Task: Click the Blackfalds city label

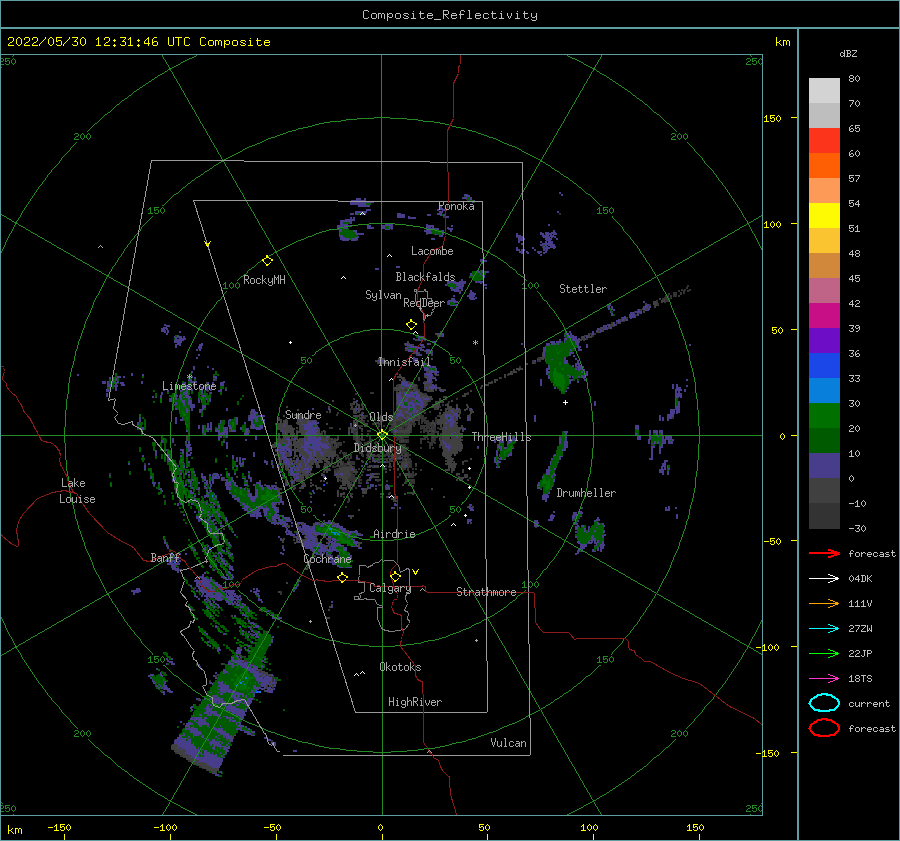Action: click(425, 277)
